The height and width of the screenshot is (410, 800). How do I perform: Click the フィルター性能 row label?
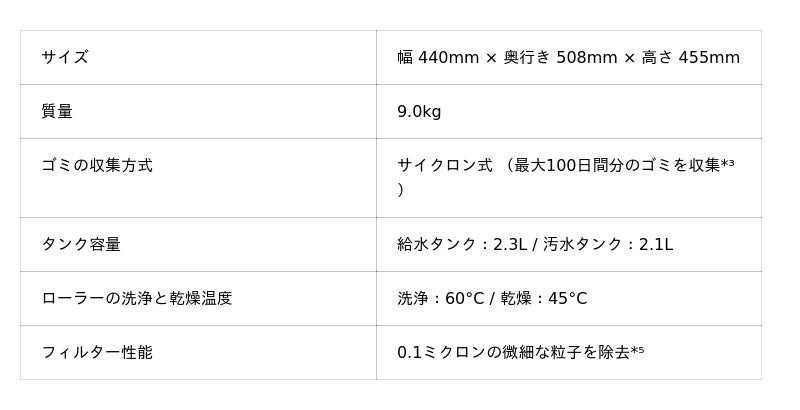click(97, 353)
